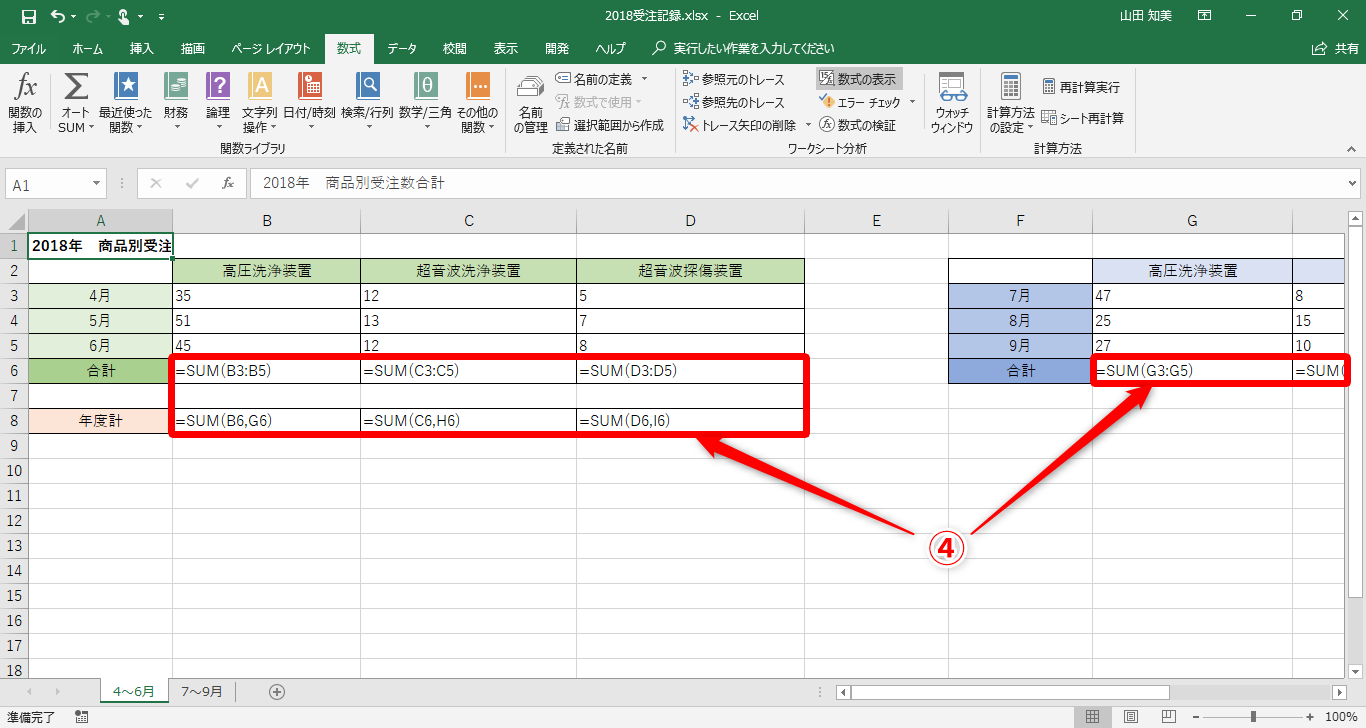Click the horizontal scrollbar thumb
The image size is (1366, 728).
coord(1010,692)
